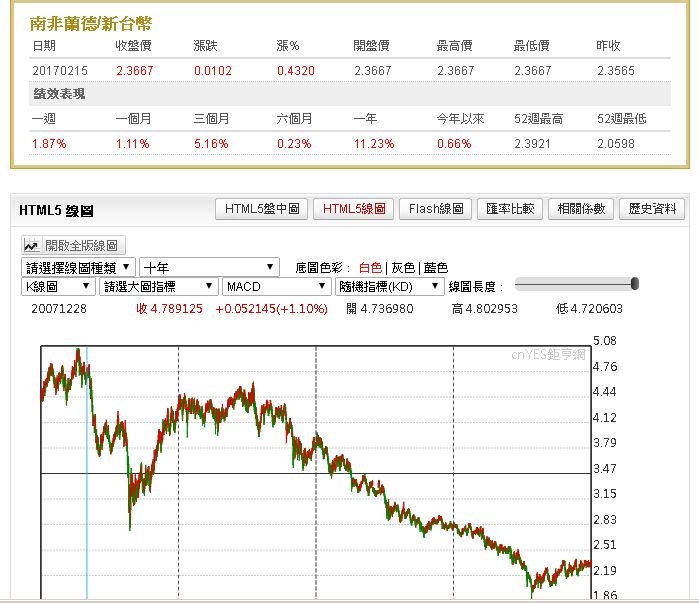Click the change value 0.0102
This screenshot has width=699, height=603.
pyautogui.click(x=213, y=70)
